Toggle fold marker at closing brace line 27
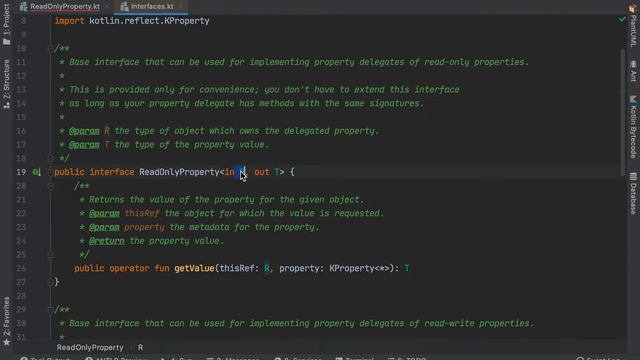 click(50, 282)
